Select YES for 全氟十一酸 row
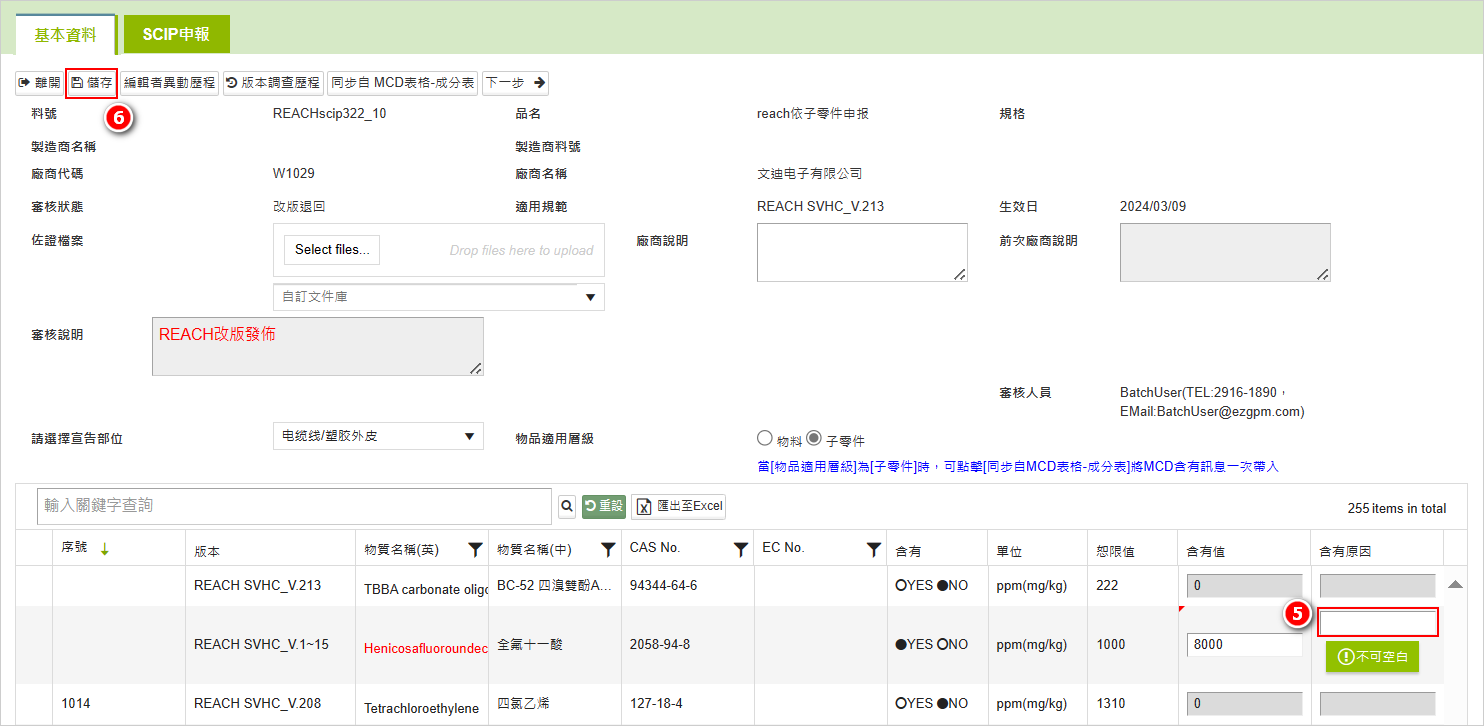Image resolution: width=1484 pixels, height=726 pixels. pyautogui.click(x=901, y=645)
